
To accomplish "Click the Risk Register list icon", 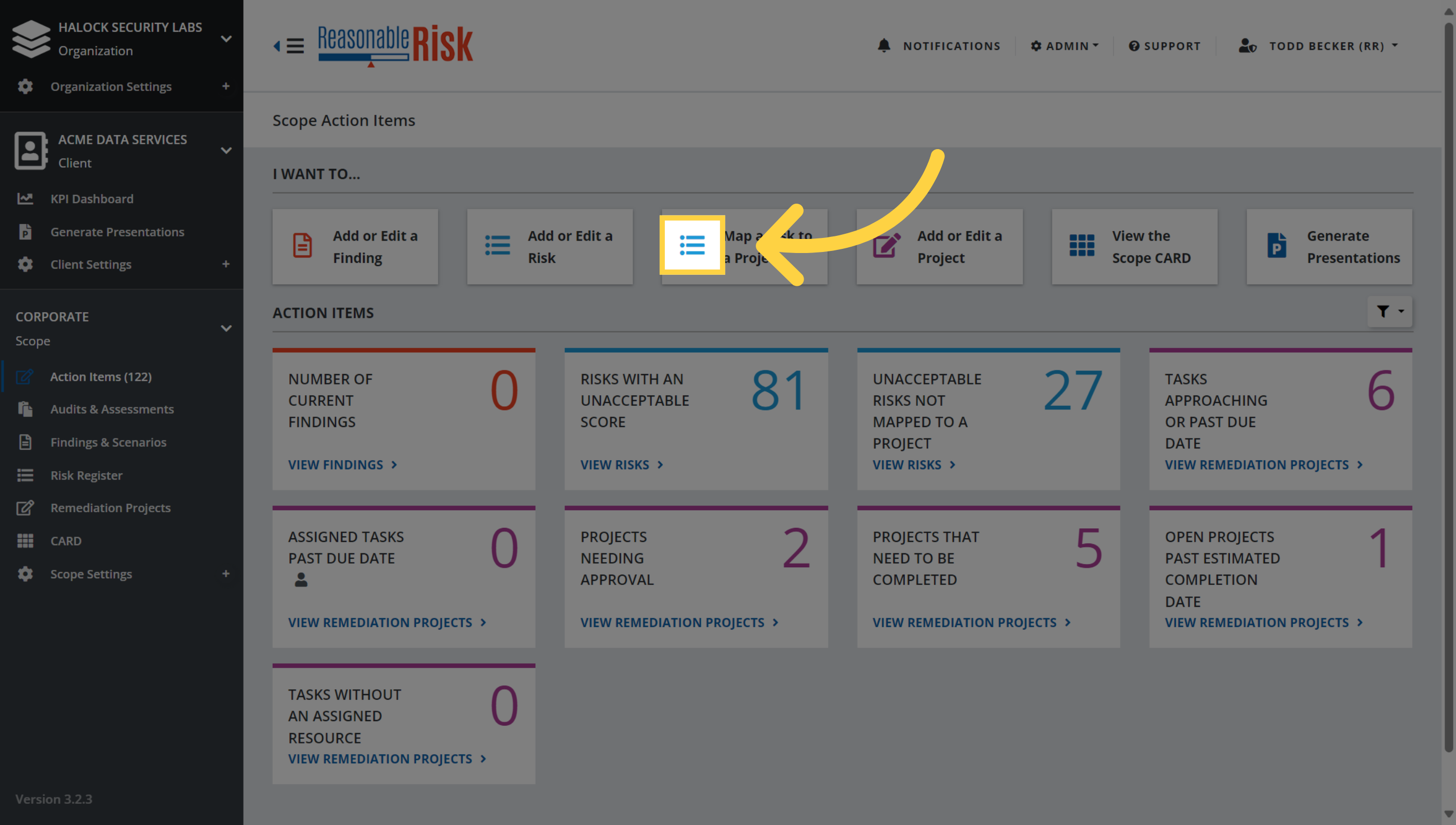I will 25,475.
